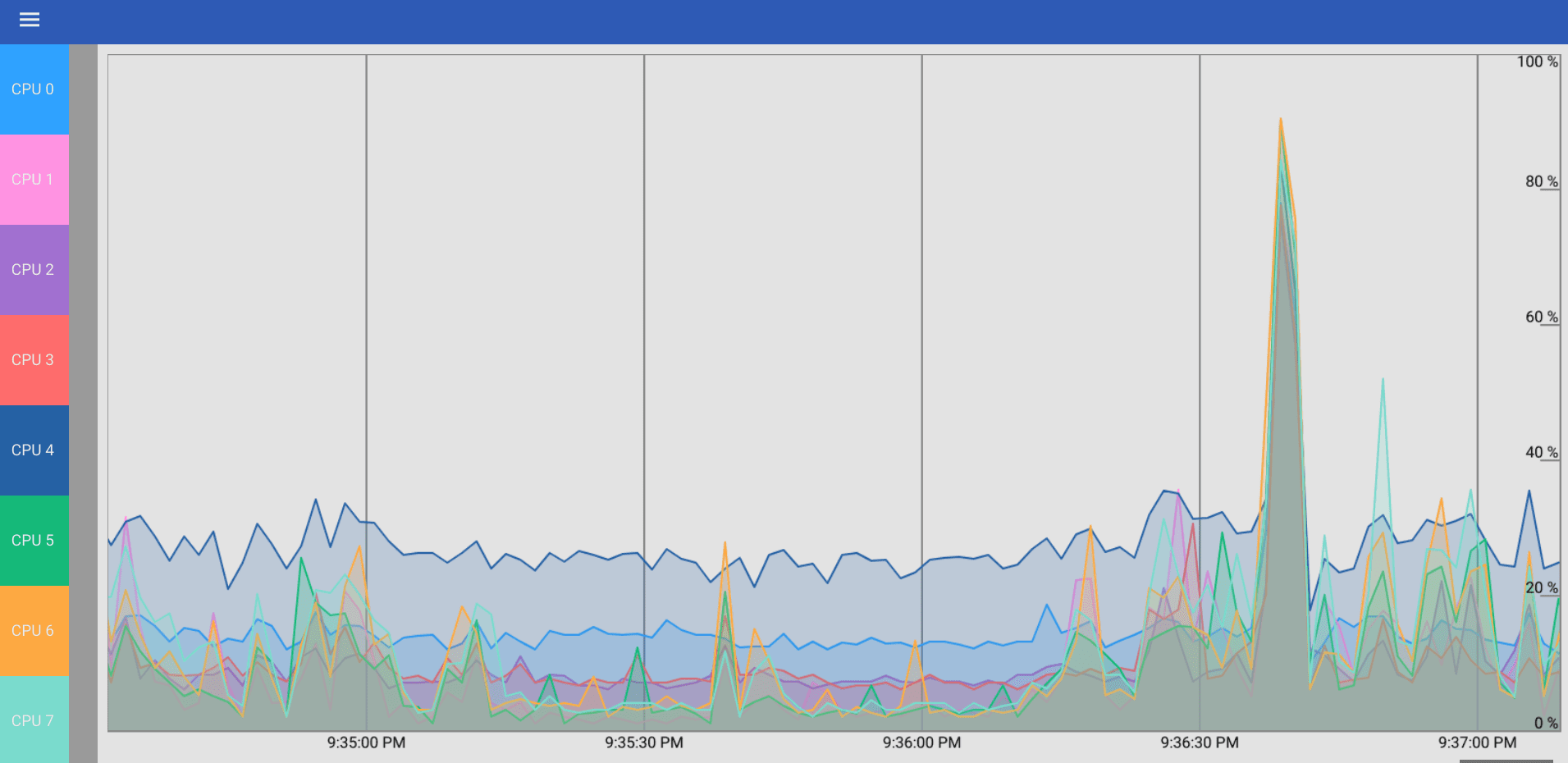Click the 9:36:00 PM time label
This screenshot has width=1568, height=763.
(921, 742)
